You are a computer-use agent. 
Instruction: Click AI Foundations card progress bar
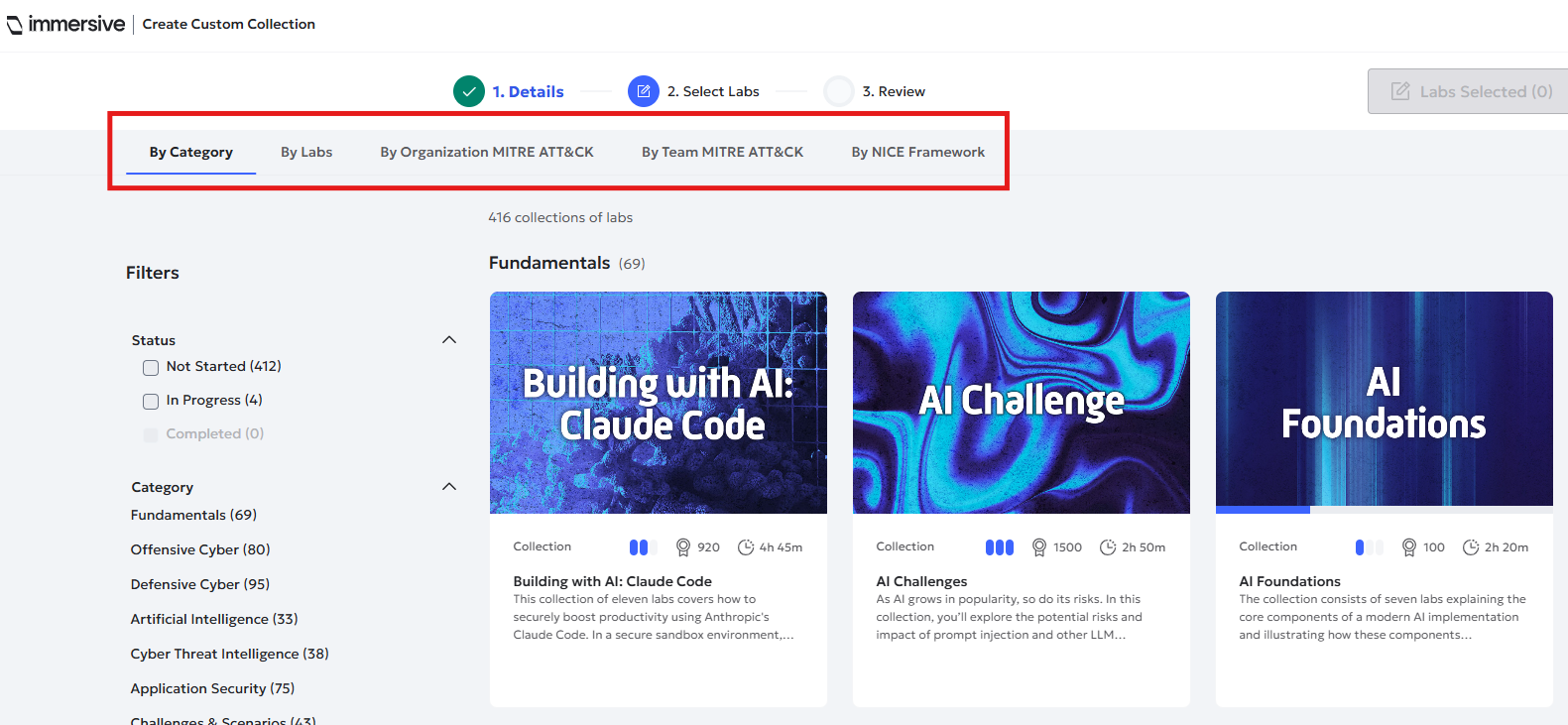(1385, 510)
